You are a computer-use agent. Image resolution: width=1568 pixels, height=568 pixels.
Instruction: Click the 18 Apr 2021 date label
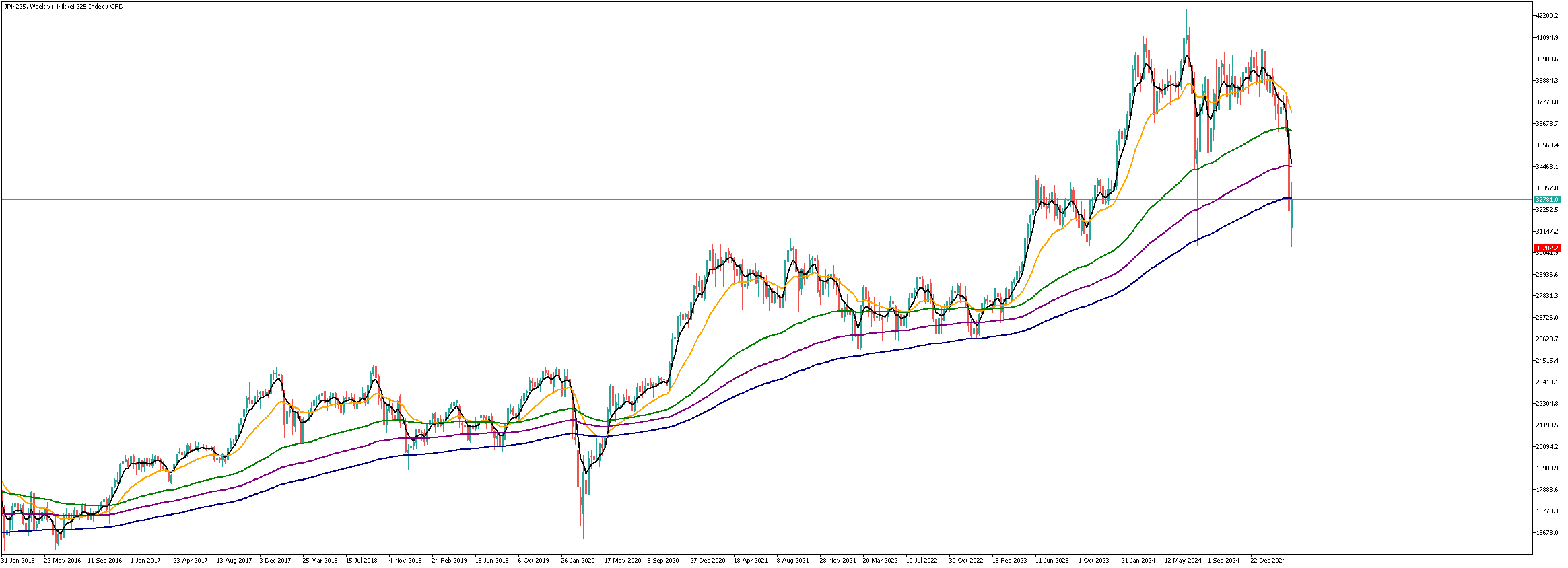pyautogui.click(x=751, y=561)
